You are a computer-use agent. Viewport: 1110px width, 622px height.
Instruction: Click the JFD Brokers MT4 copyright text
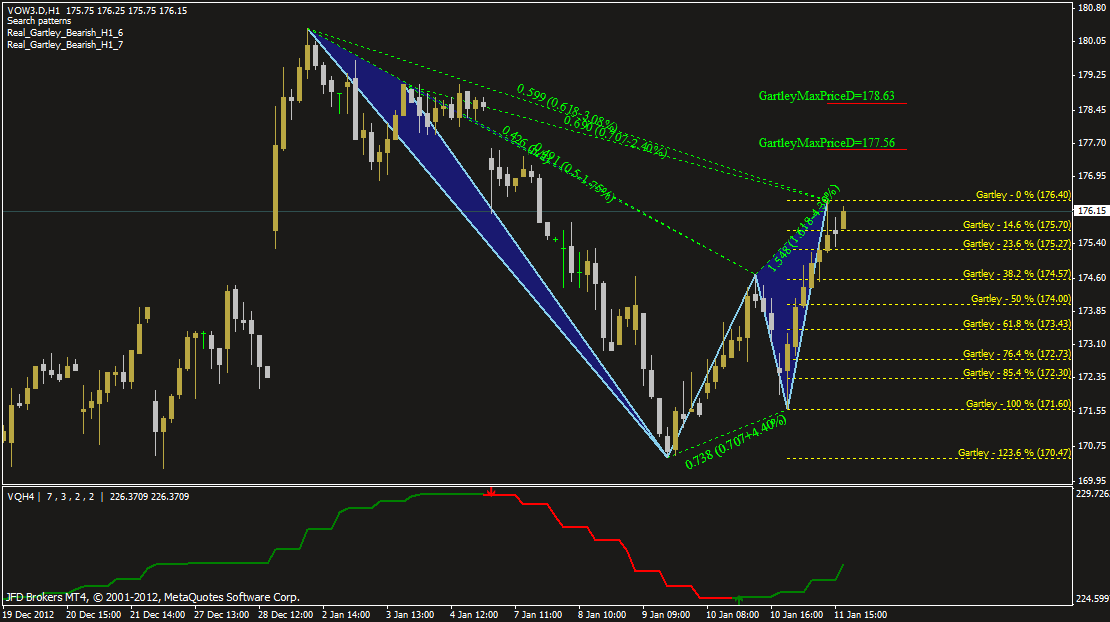(x=152, y=597)
